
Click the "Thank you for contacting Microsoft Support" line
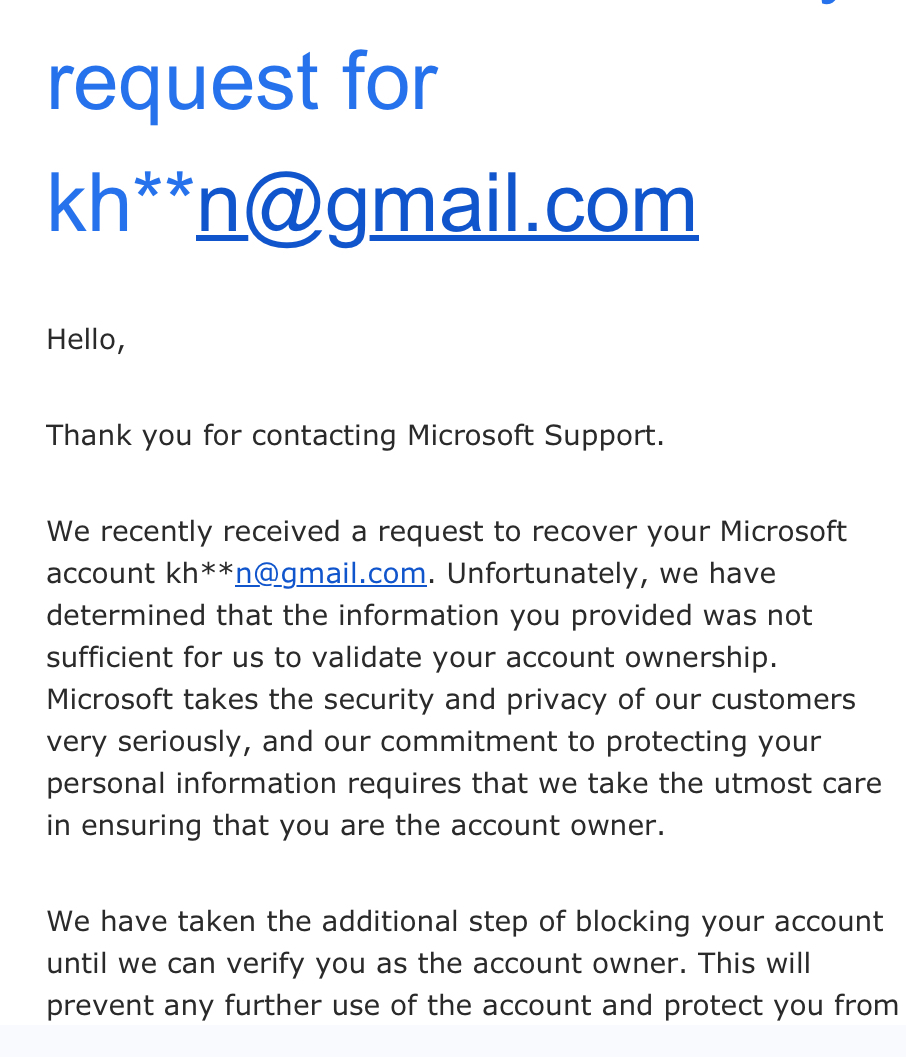[355, 435]
